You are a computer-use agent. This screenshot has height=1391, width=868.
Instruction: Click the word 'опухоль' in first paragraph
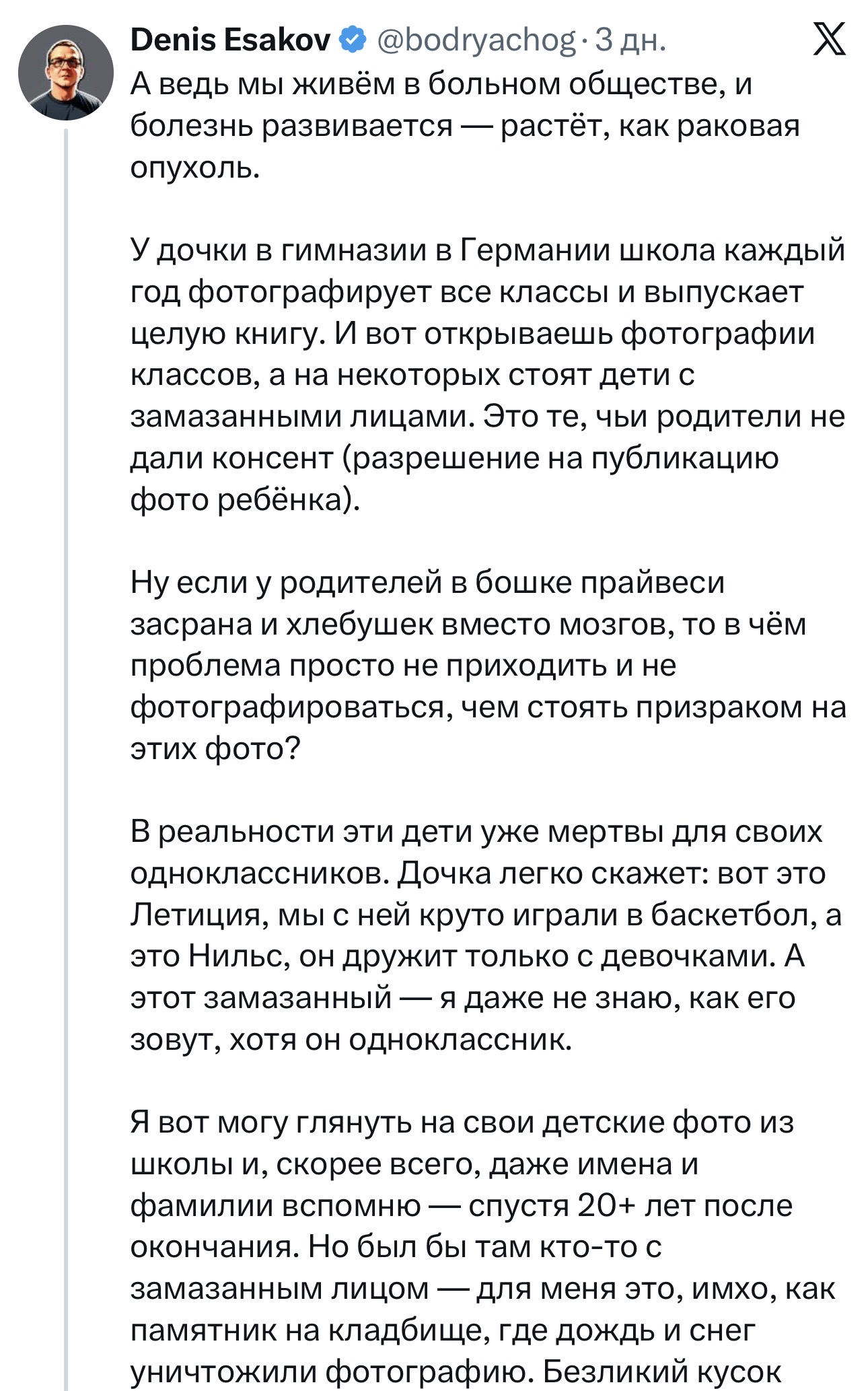coord(194,168)
